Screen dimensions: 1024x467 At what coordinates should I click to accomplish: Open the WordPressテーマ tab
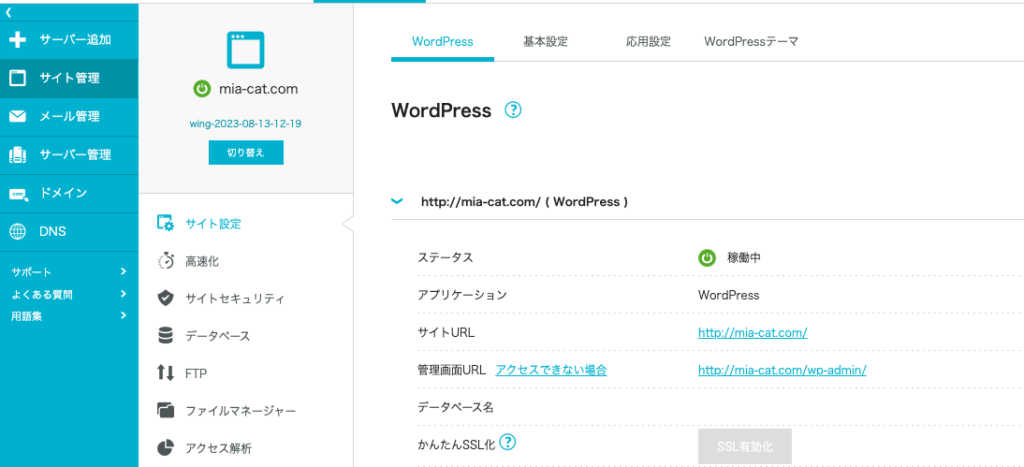751,42
